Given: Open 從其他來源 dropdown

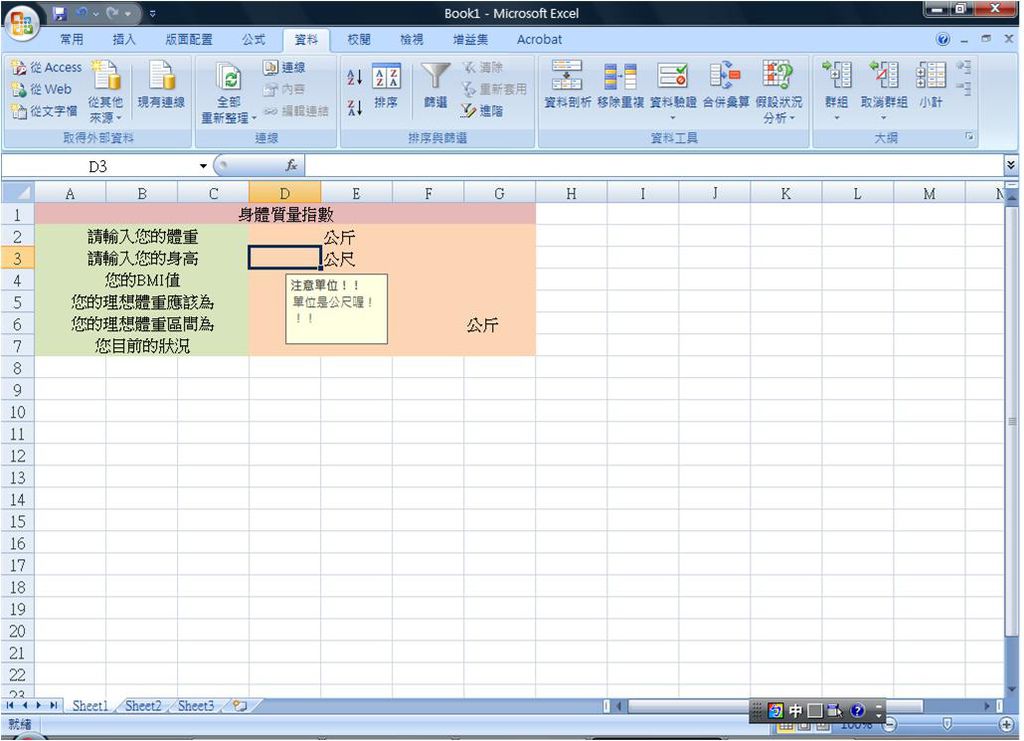Looking at the screenshot, I should (106, 91).
